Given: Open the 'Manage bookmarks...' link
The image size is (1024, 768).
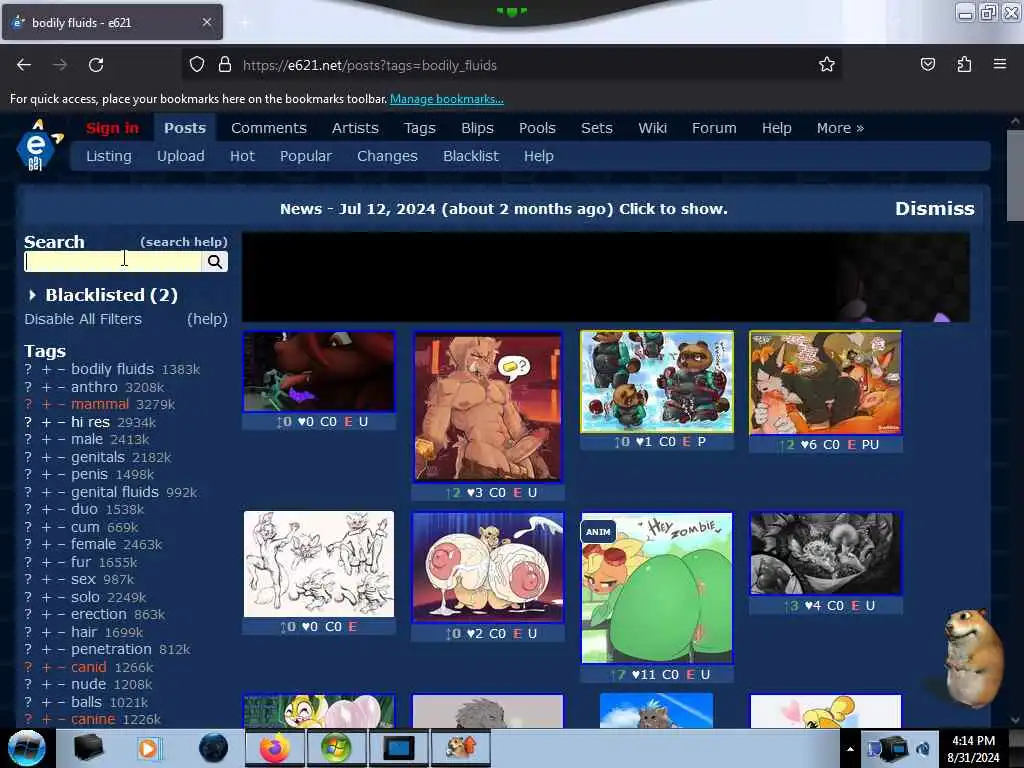Looking at the screenshot, I should tap(447, 99).
